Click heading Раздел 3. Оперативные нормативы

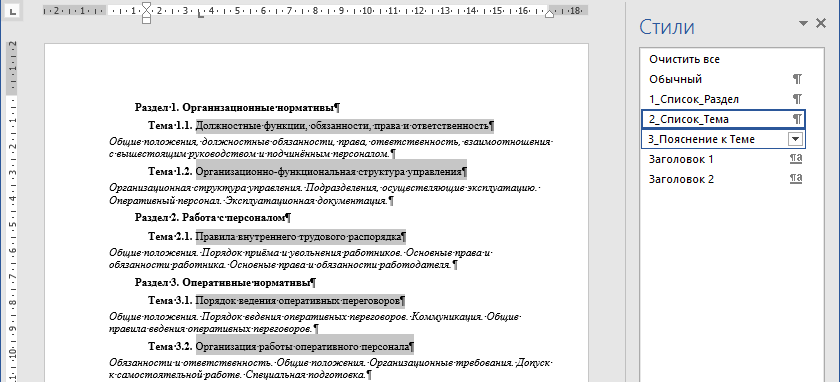tap(225, 282)
